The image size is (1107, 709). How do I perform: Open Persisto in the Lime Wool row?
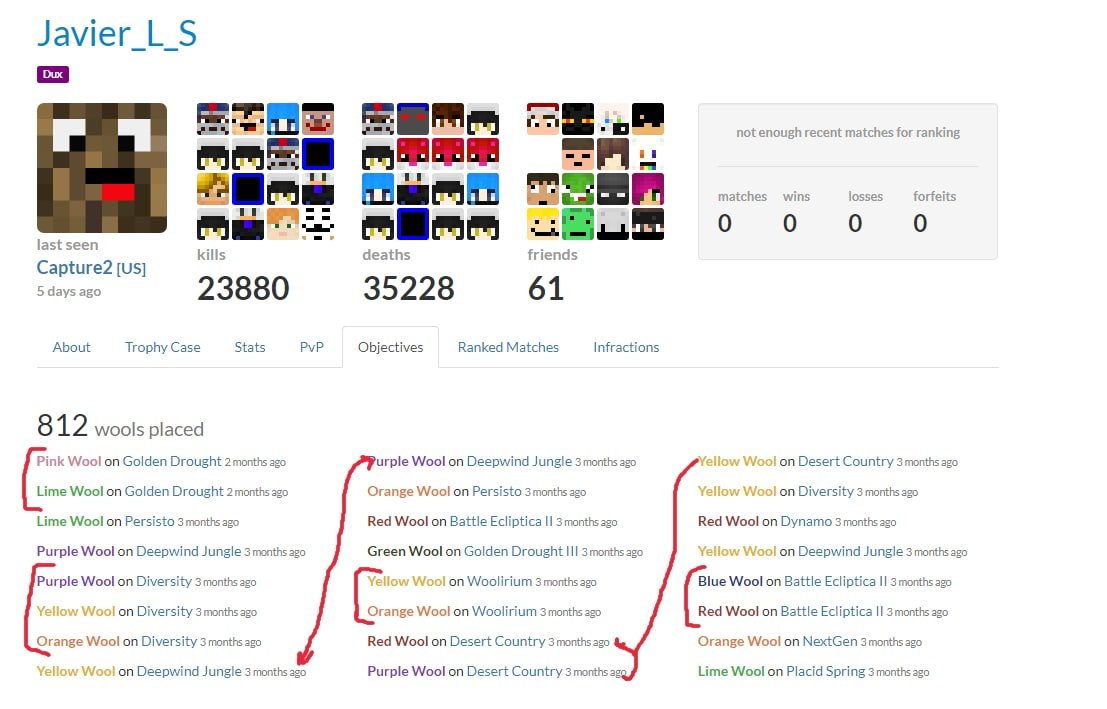[x=150, y=521]
